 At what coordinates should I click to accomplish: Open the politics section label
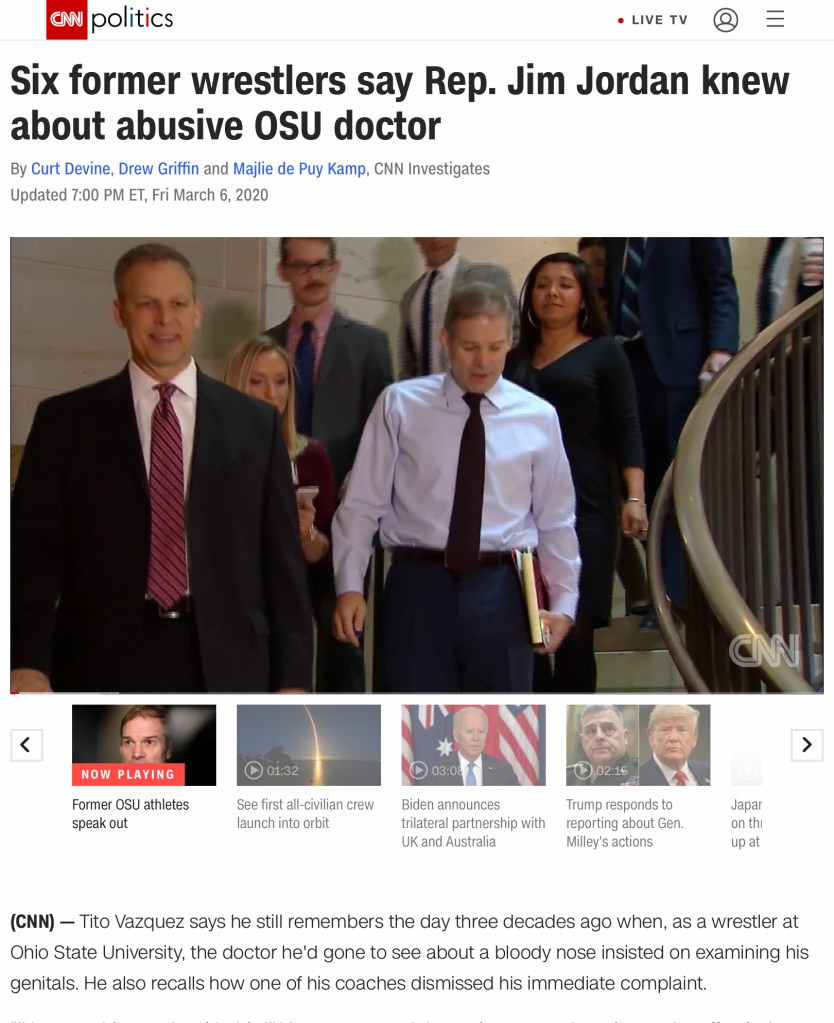[x=132, y=19]
